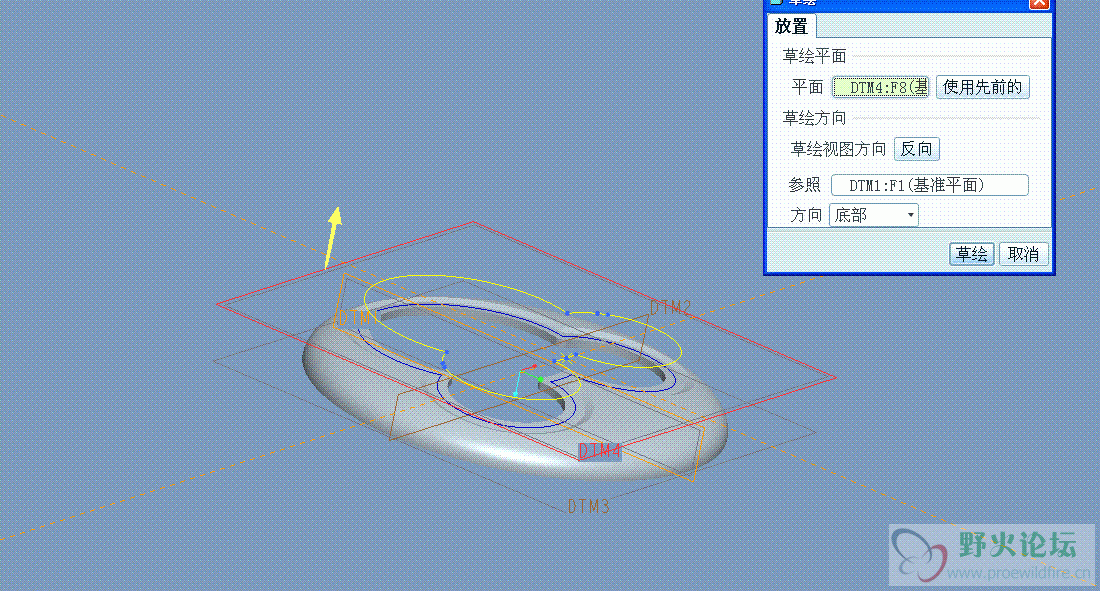Screen dimensions: 1100x591
Task: Select the 放置 tab
Action: click(791, 26)
